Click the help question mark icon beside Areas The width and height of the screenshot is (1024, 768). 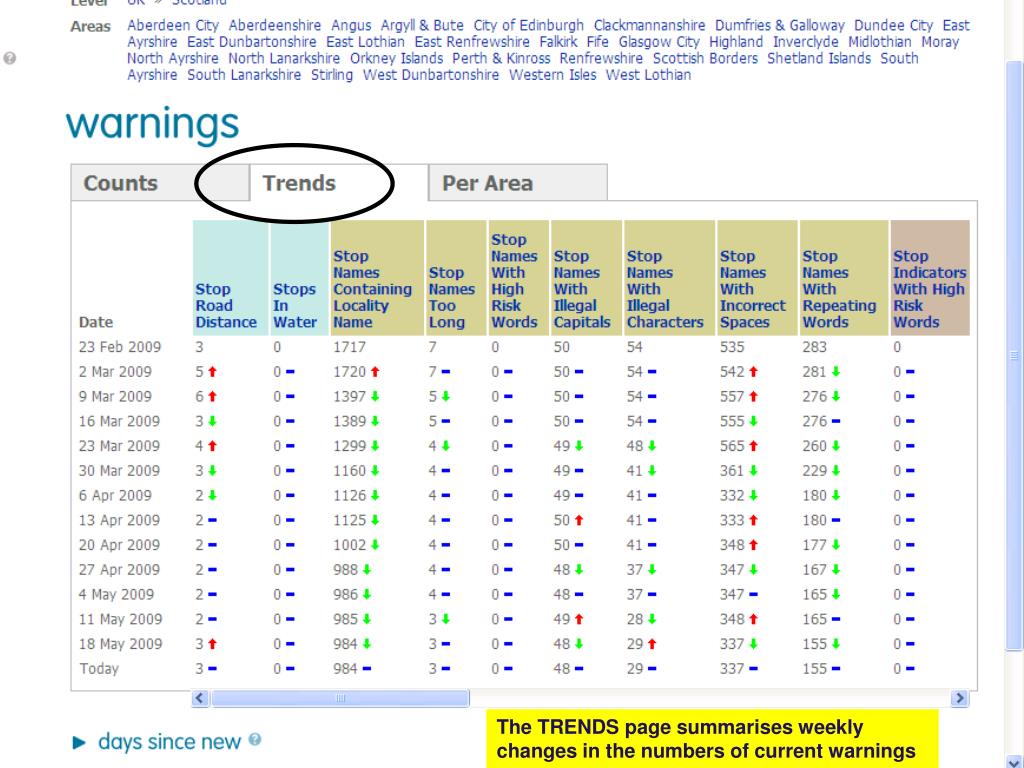click(x=9, y=58)
